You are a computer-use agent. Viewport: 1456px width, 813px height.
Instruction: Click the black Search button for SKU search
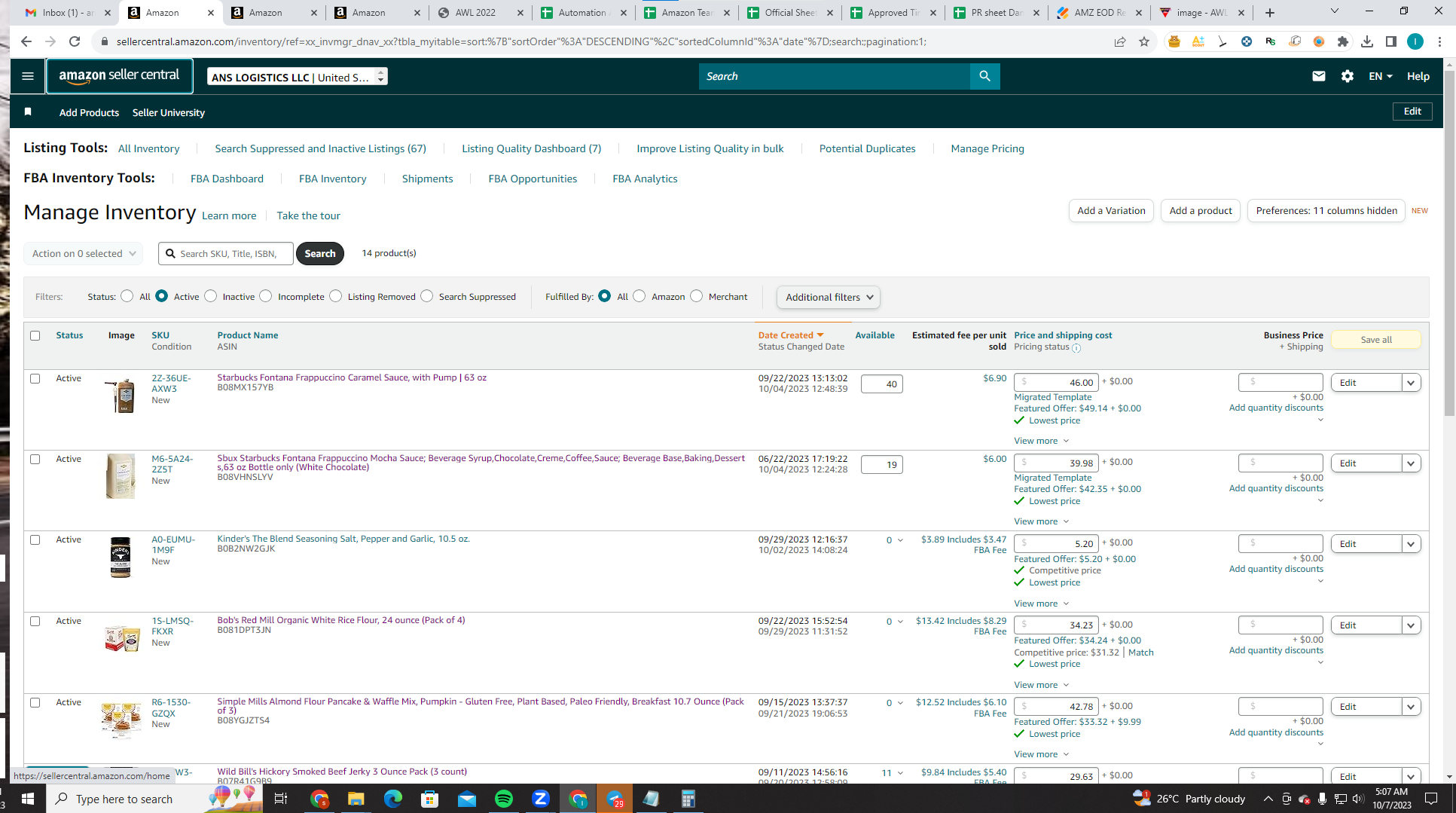click(x=320, y=253)
